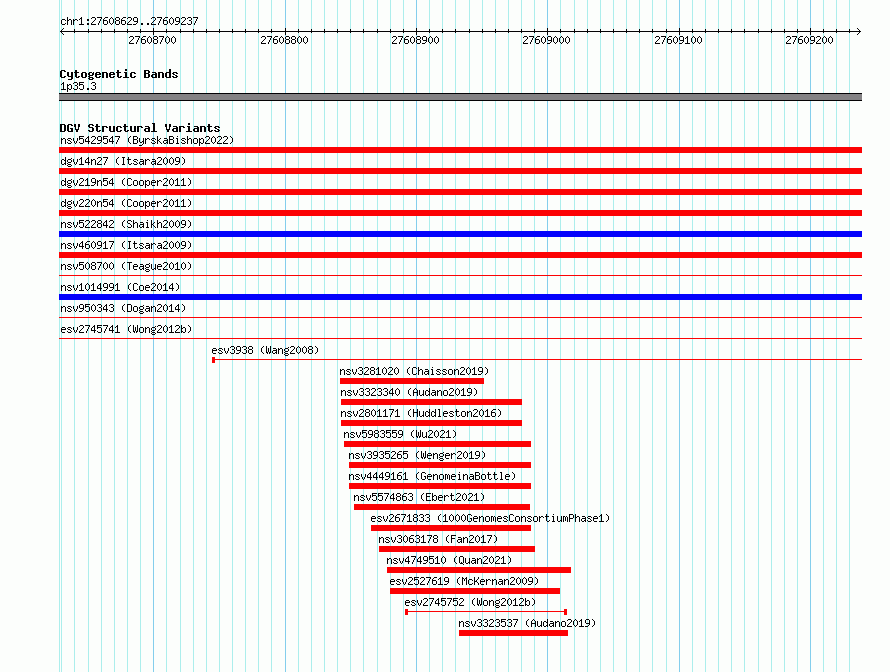Open the nsv3323340 (Audano2019) label
890x672 pixels.
coord(409,392)
